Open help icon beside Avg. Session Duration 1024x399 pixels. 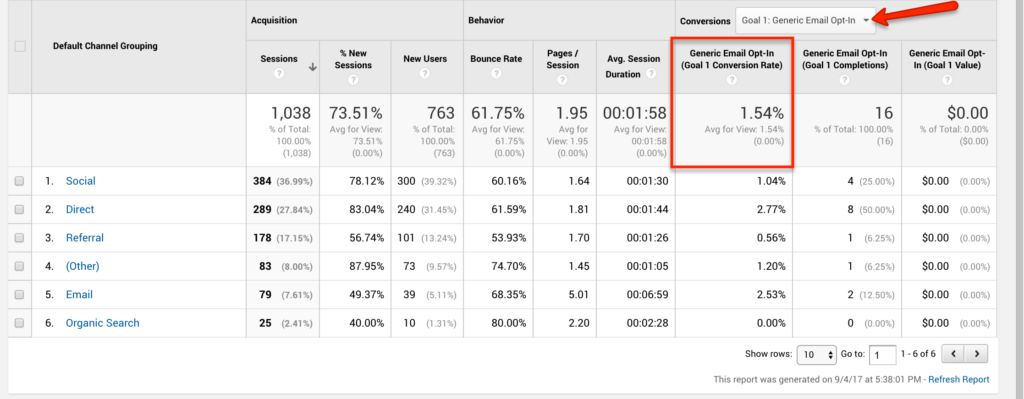[x=650, y=74]
